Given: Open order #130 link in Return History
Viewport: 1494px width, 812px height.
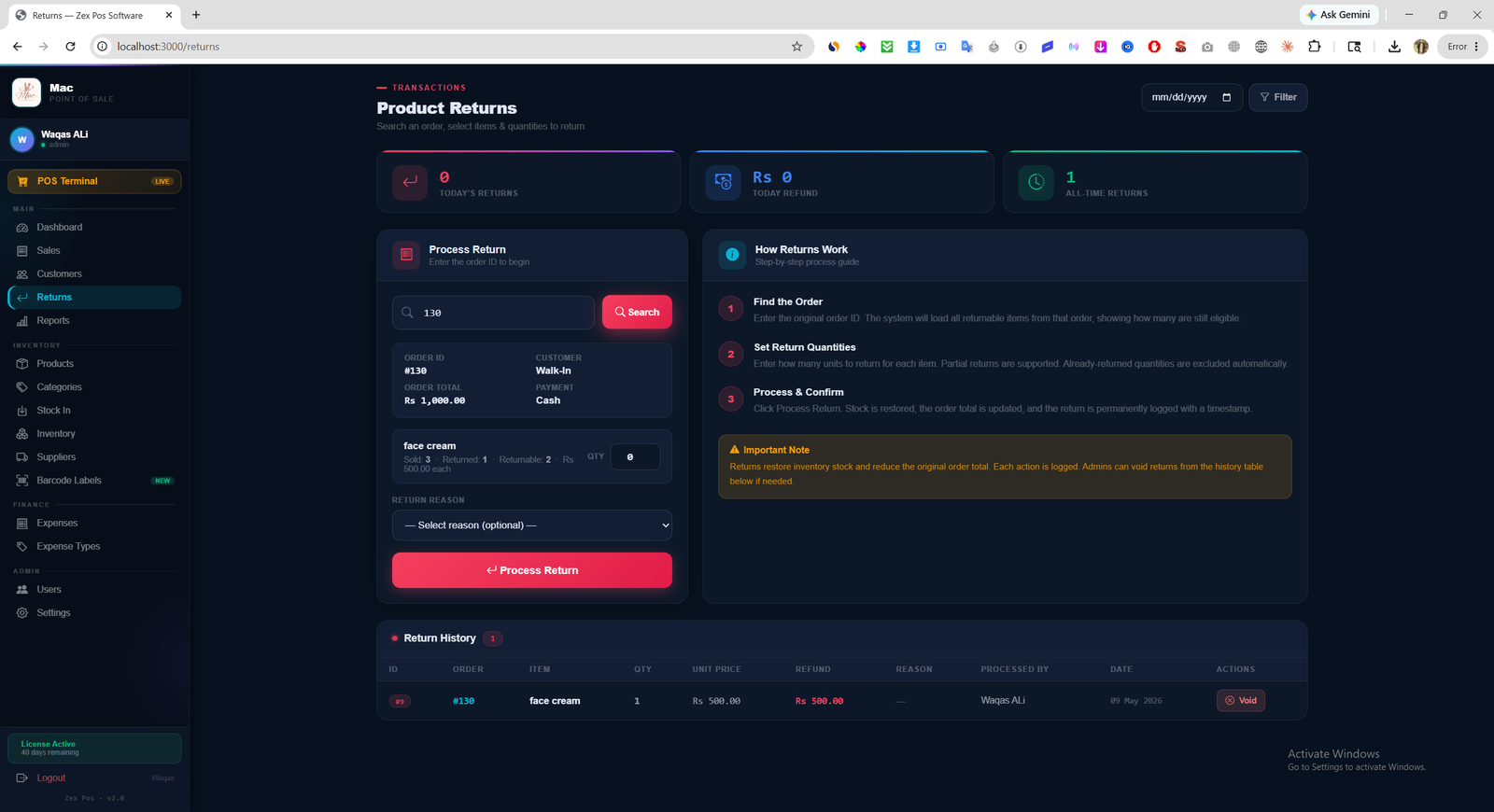Looking at the screenshot, I should pos(463,701).
